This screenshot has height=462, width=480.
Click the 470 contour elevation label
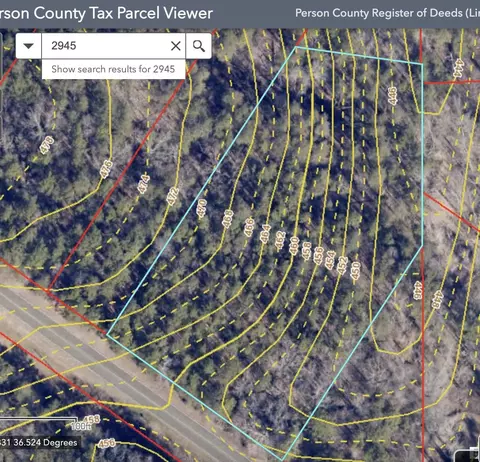pos(202,208)
